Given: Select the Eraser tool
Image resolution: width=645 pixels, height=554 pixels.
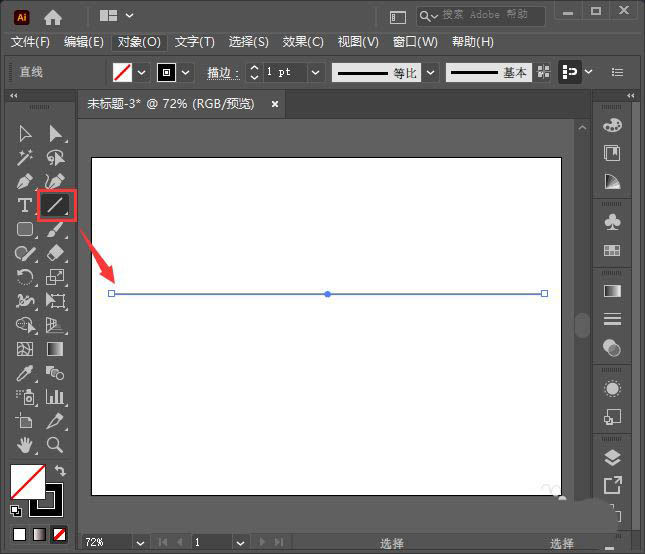Looking at the screenshot, I should (56, 253).
